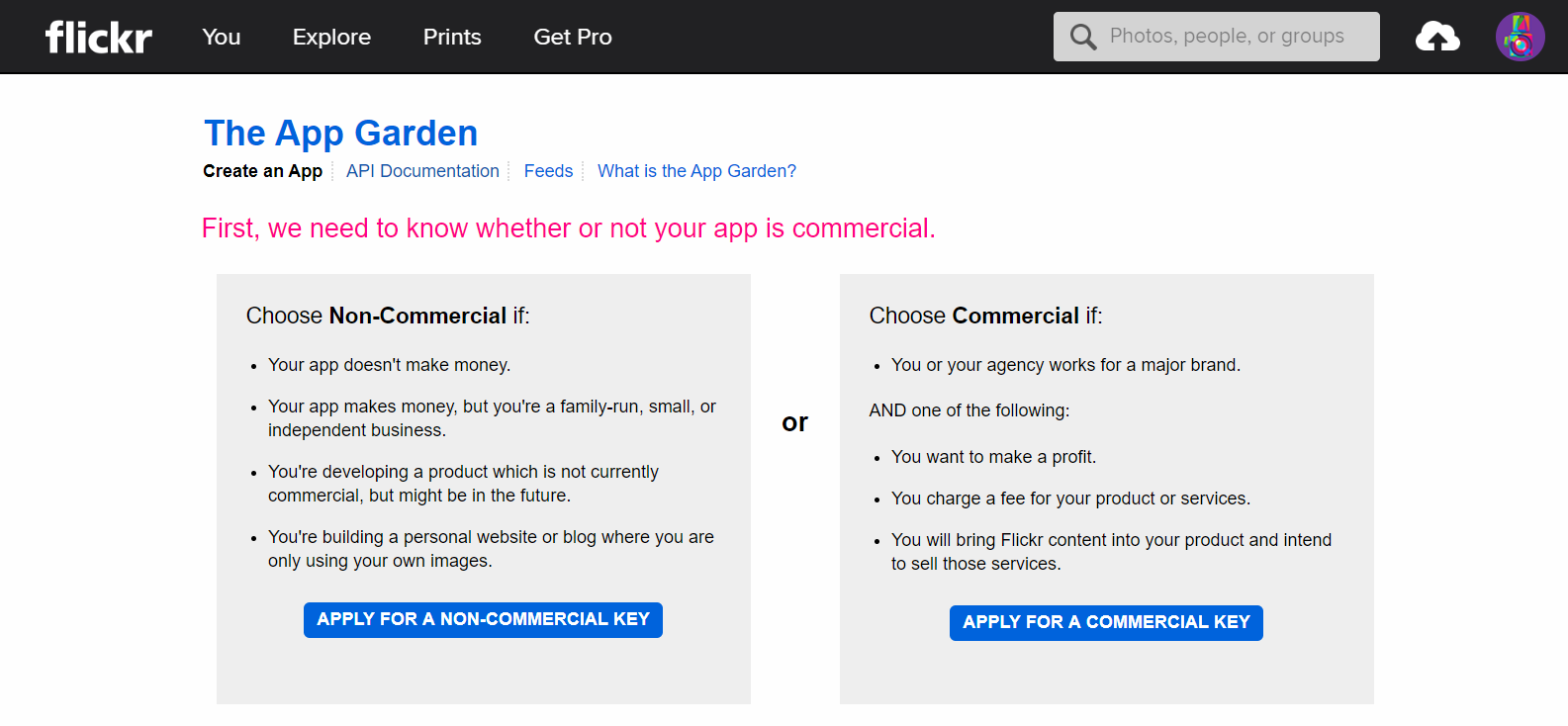
Task: Focus the Photos, people, or groups search field
Action: (1216, 37)
